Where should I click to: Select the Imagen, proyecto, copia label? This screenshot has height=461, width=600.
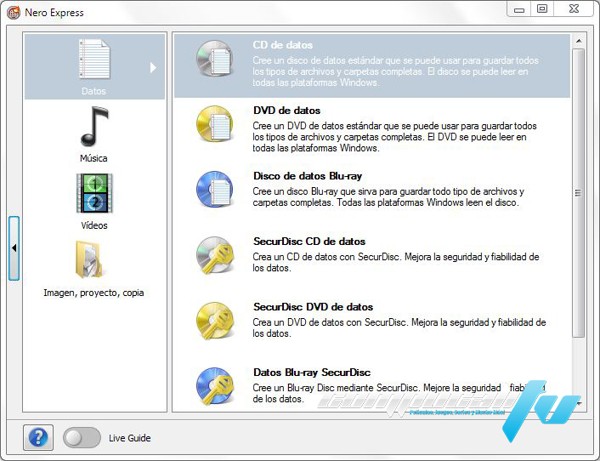[x=94, y=293]
